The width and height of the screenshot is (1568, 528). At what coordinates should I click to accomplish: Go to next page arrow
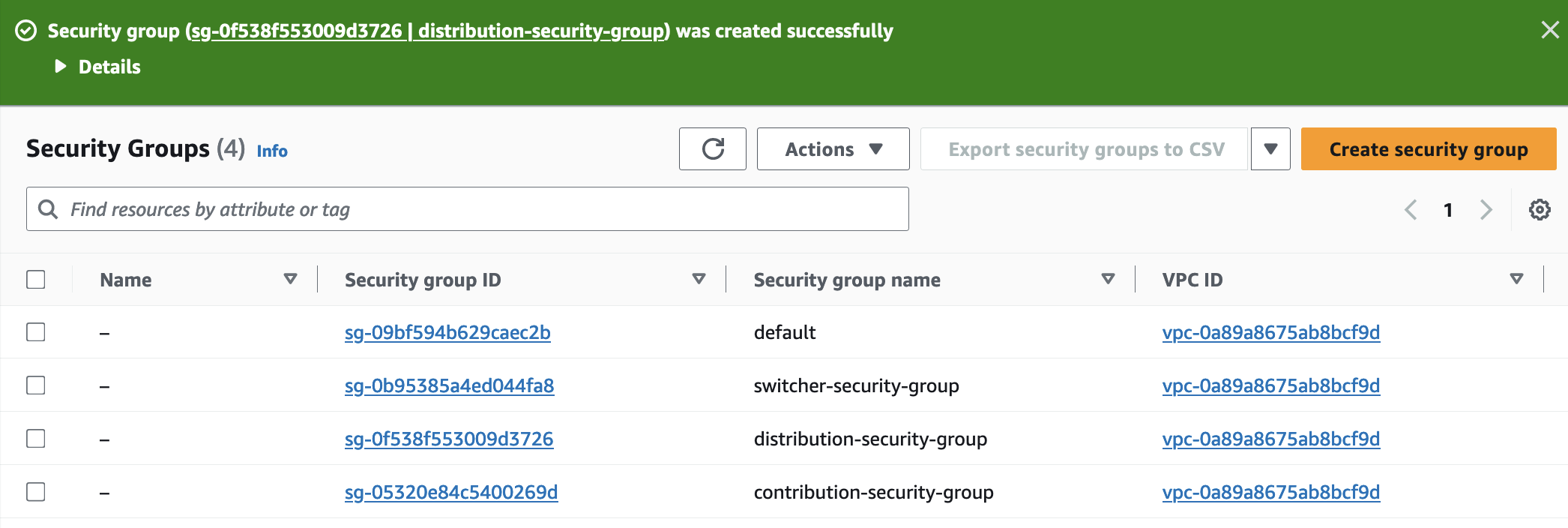1486,209
